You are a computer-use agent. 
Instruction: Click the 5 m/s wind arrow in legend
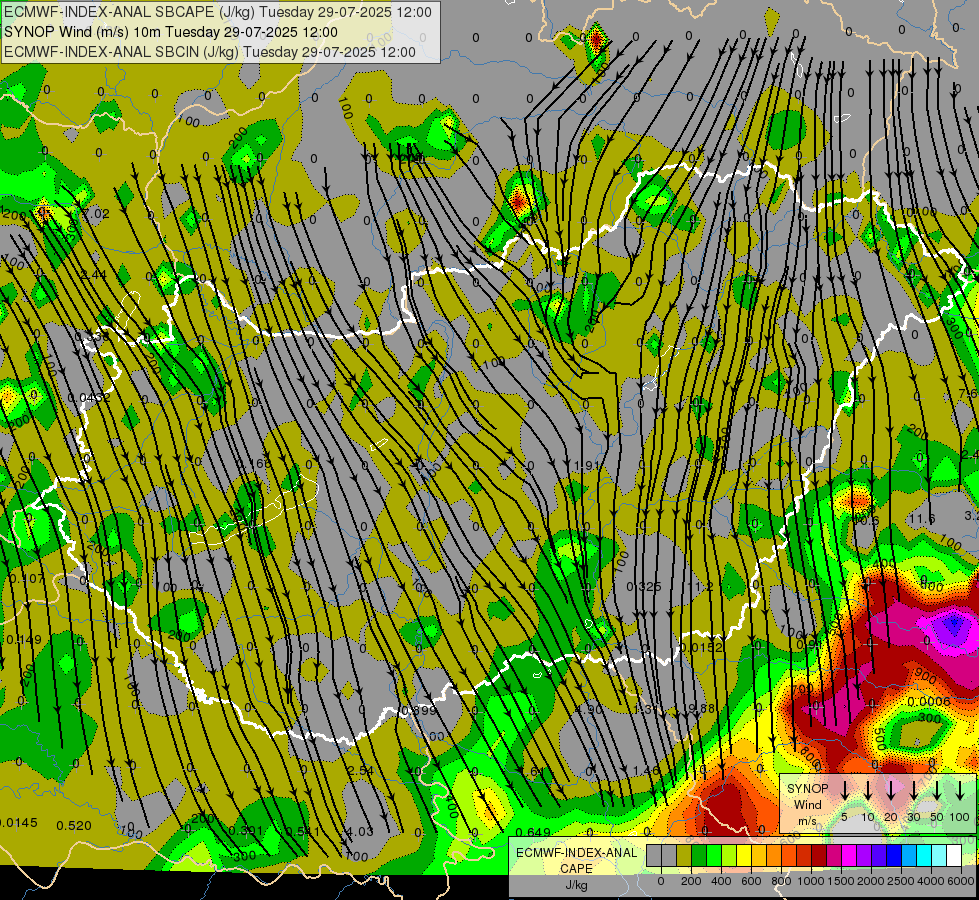tap(844, 789)
